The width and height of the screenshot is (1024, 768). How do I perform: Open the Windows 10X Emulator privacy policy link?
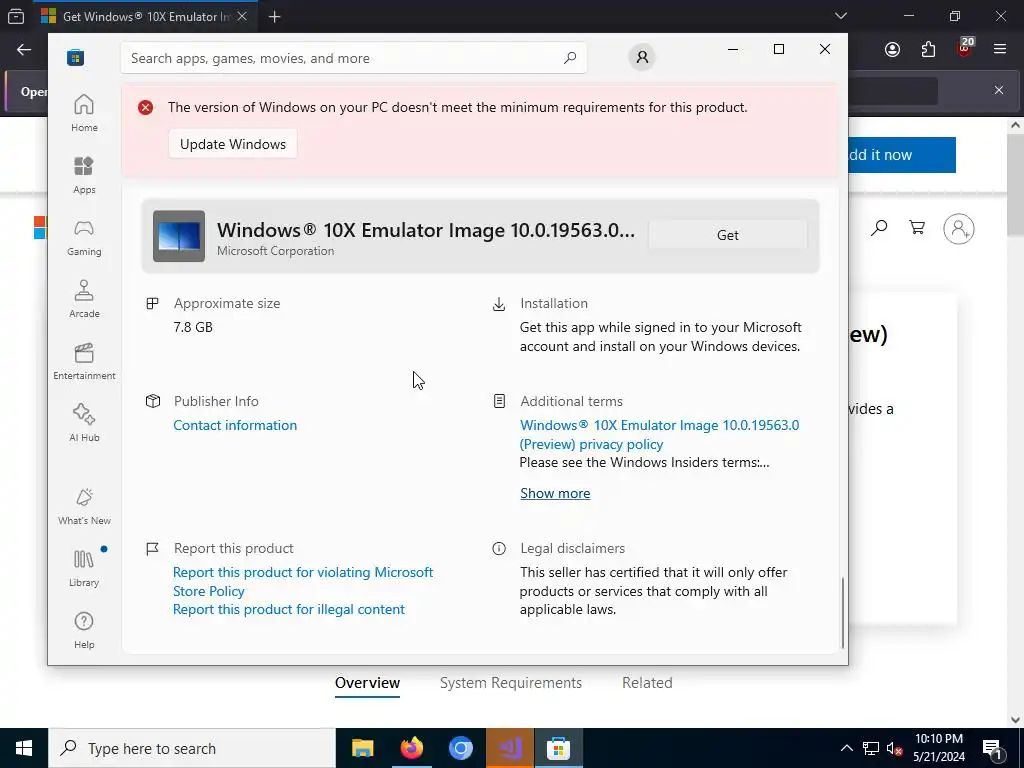660,434
